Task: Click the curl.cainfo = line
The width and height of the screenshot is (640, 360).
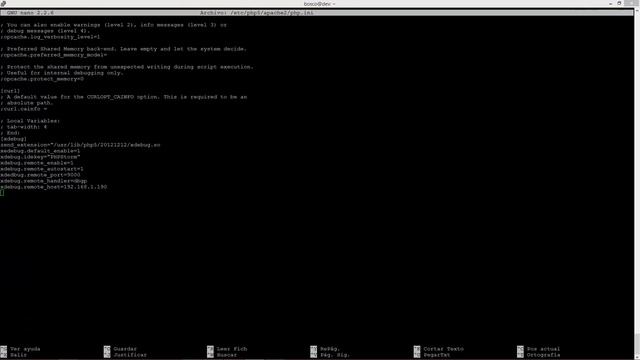Action: click(x=24, y=109)
